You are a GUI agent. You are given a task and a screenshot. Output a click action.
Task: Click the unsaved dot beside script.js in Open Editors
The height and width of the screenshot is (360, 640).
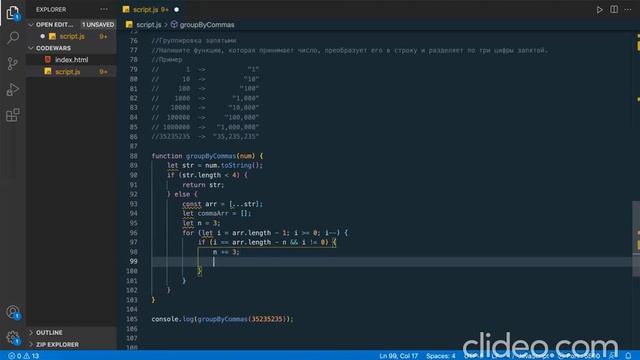pyautogui.click(x=42, y=36)
